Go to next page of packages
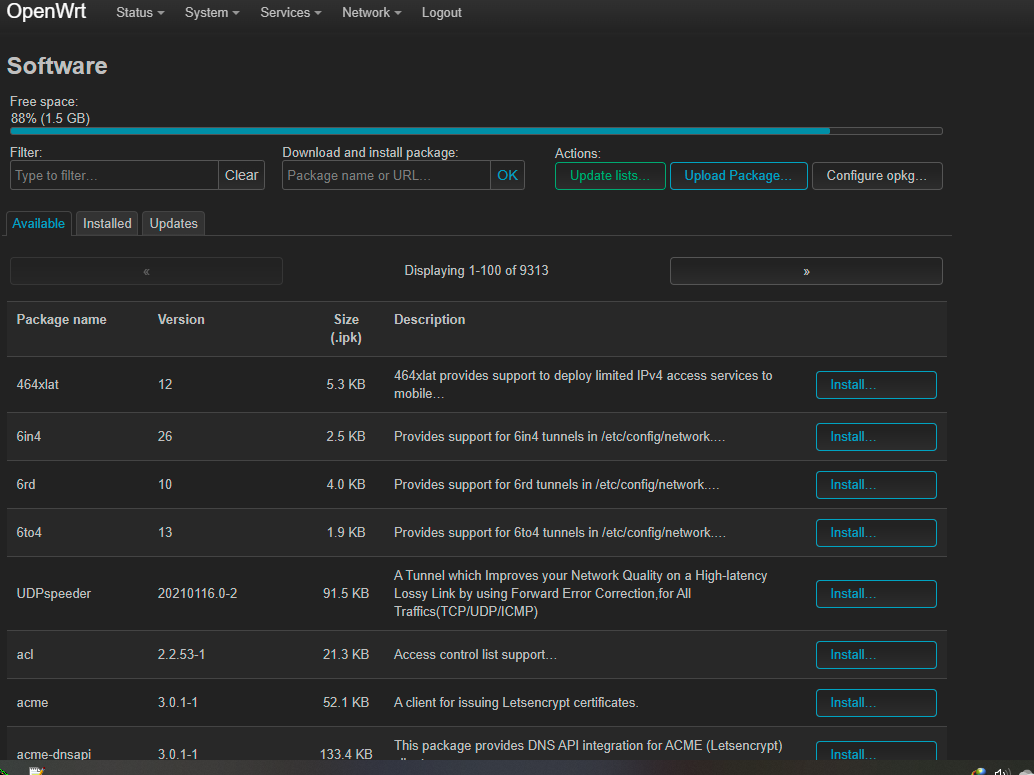Viewport: 1034px width, 775px height. click(806, 271)
